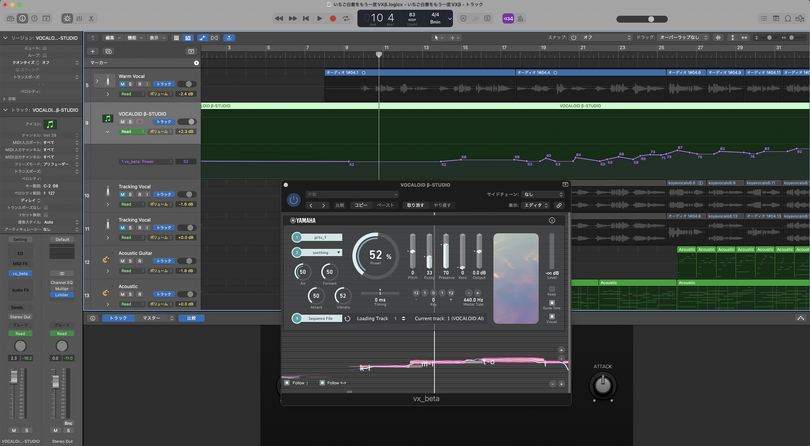Click the Acoustic Guitar track guitar icon
This screenshot has width=810, height=446.
[x=106, y=259]
